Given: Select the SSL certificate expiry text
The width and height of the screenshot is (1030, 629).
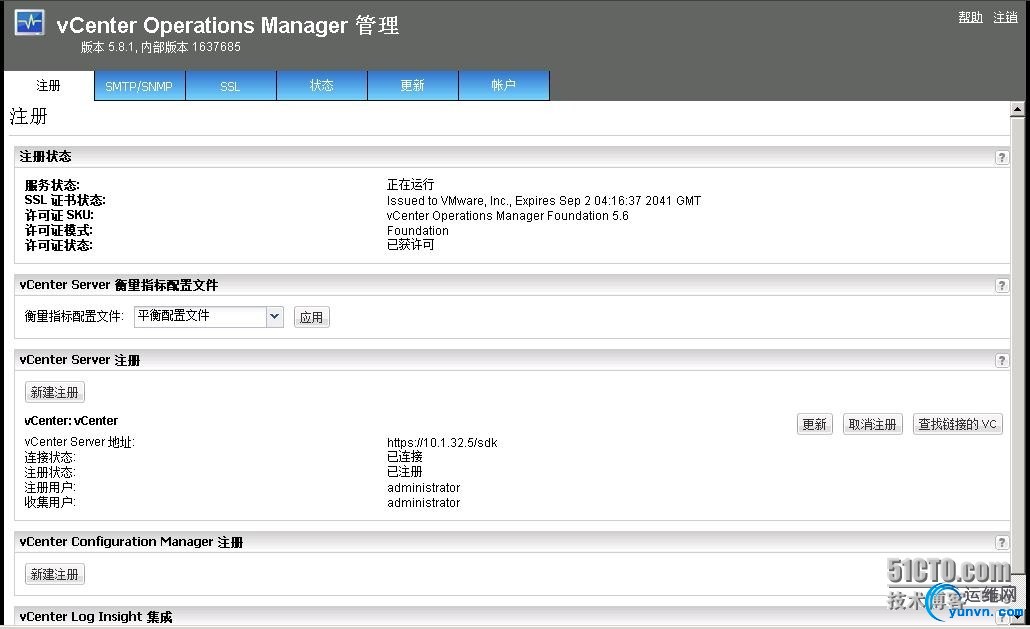Looking at the screenshot, I should tap(544, 201).
